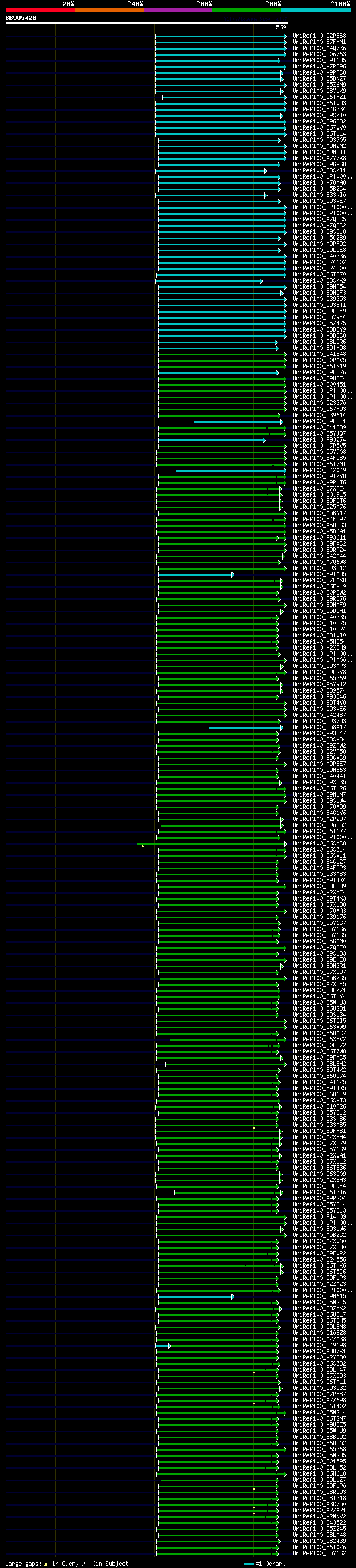The width and height of the screenshot is (356, 1568).
Task: Select the UniRef100_A5C2B9 label
Action: (x=319, y=238)
